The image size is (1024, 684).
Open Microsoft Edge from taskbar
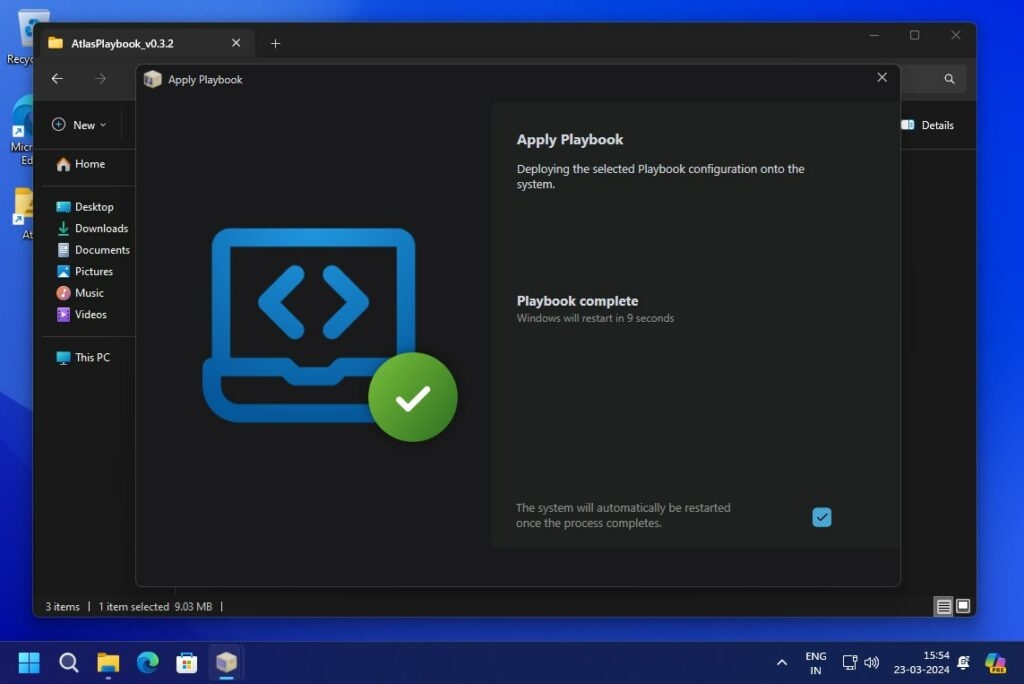click(148, 662)
